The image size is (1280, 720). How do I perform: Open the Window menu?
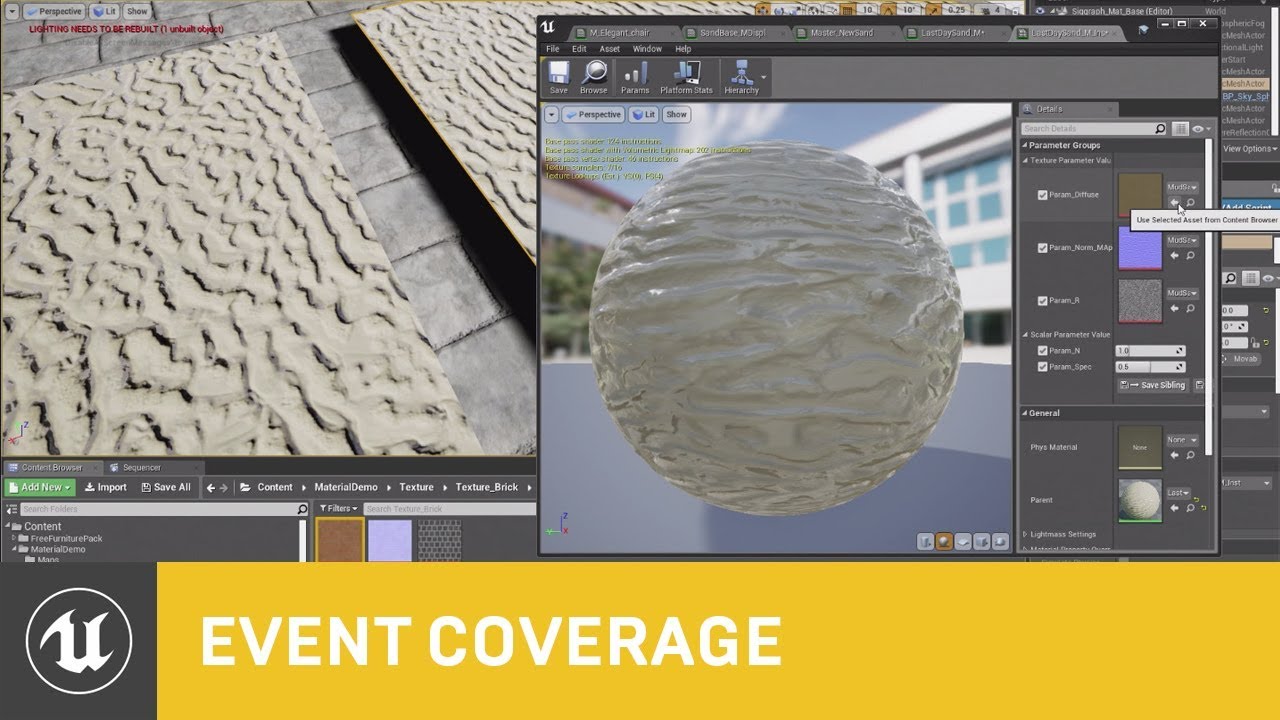[647, 49]
